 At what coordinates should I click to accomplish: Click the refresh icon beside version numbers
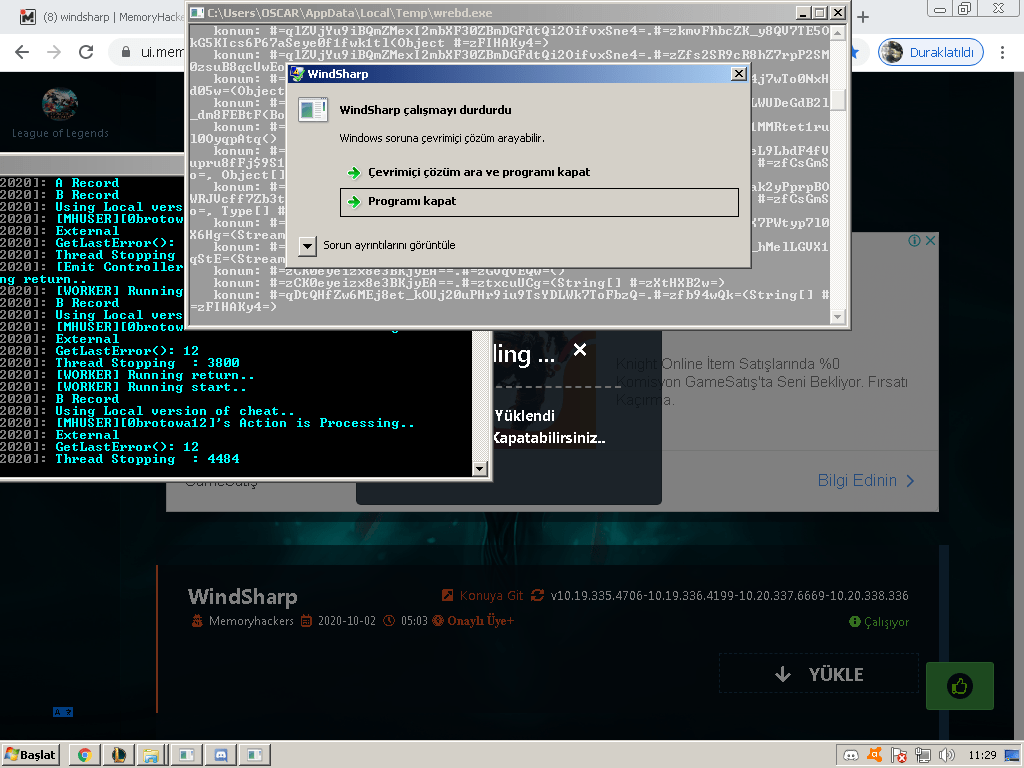click(537, 596)
